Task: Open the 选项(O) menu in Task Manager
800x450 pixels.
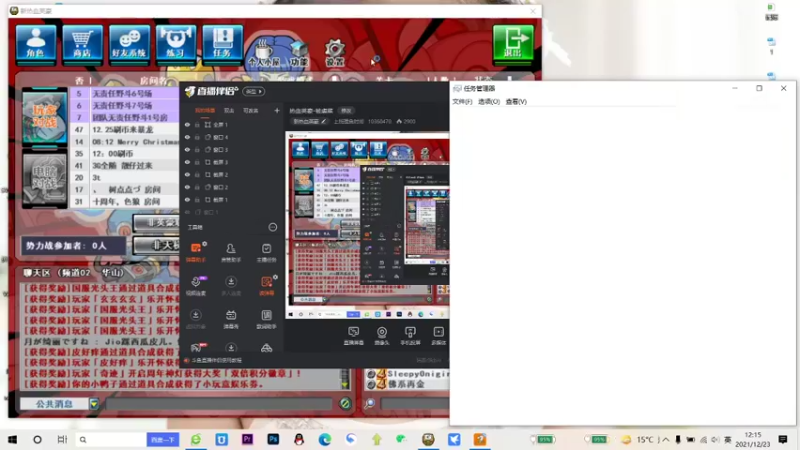Action: (x=489, y=102)
